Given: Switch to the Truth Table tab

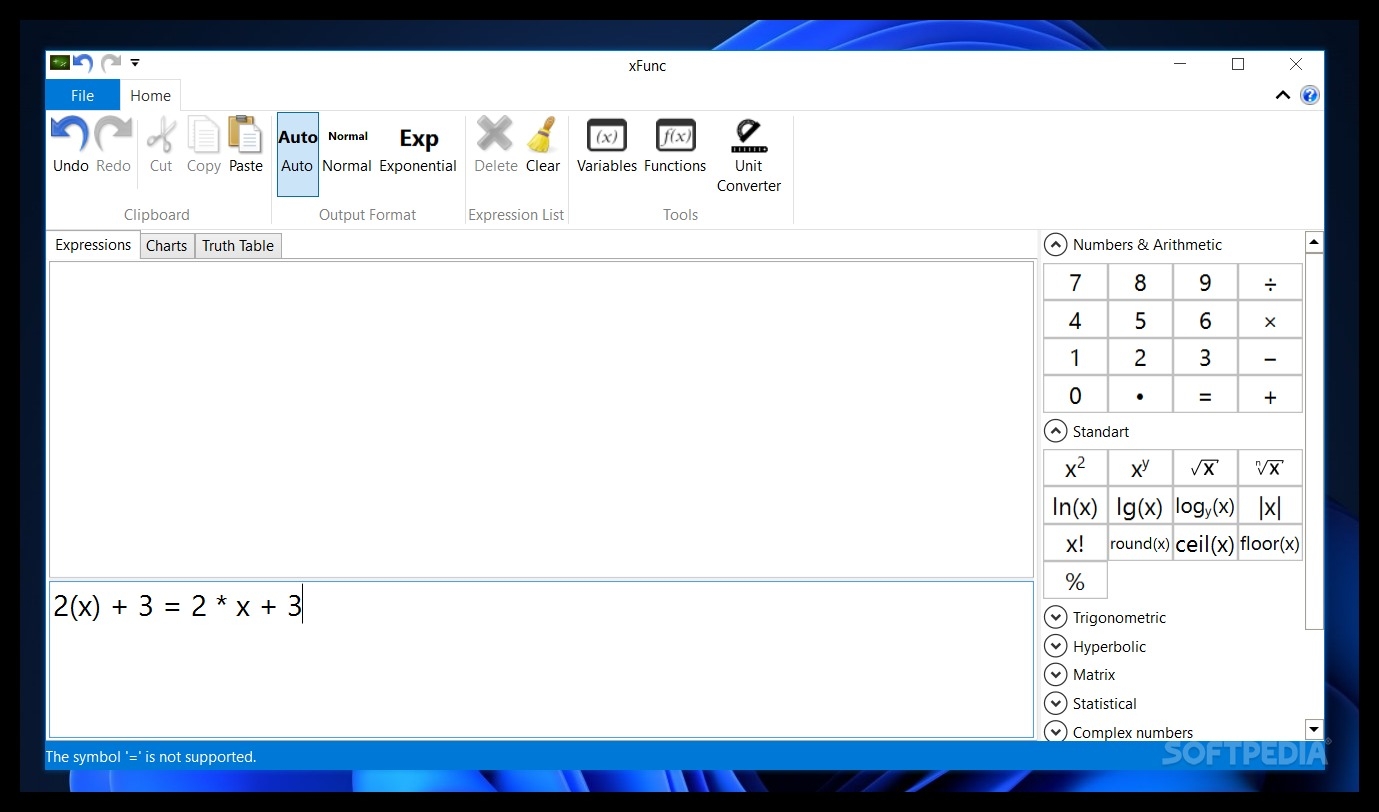Looking at the screenshot, I should 238,246.
